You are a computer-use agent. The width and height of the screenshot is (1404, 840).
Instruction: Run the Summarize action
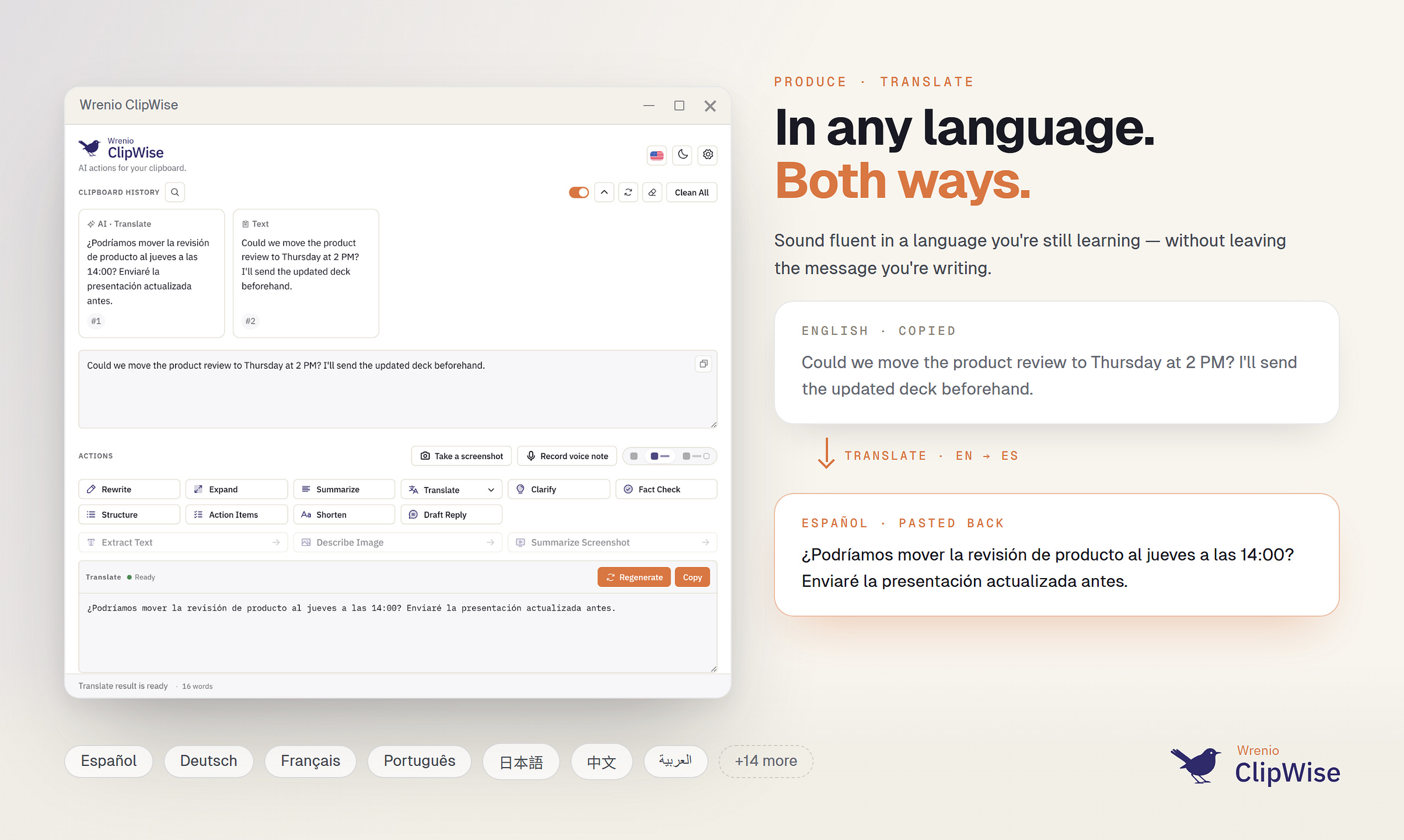click(344, 489)
